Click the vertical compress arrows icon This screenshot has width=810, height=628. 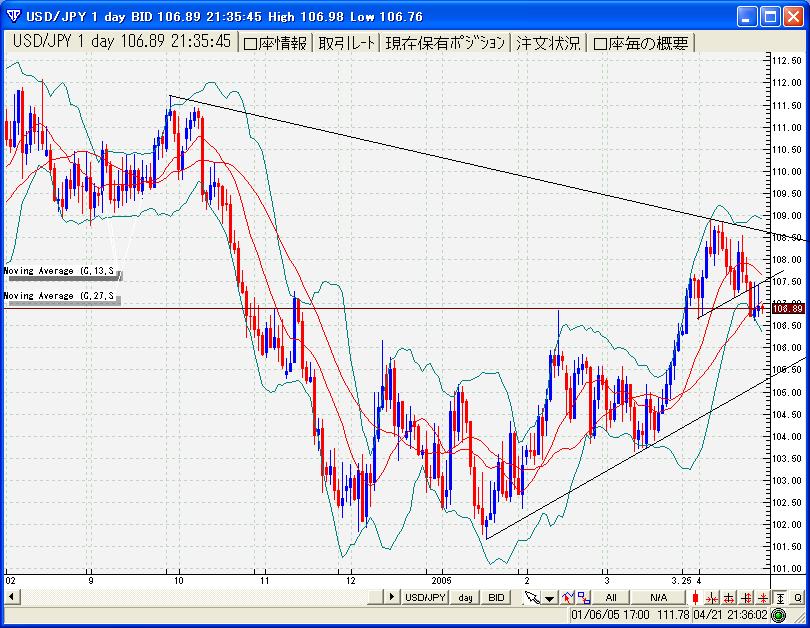click(763, 598)
